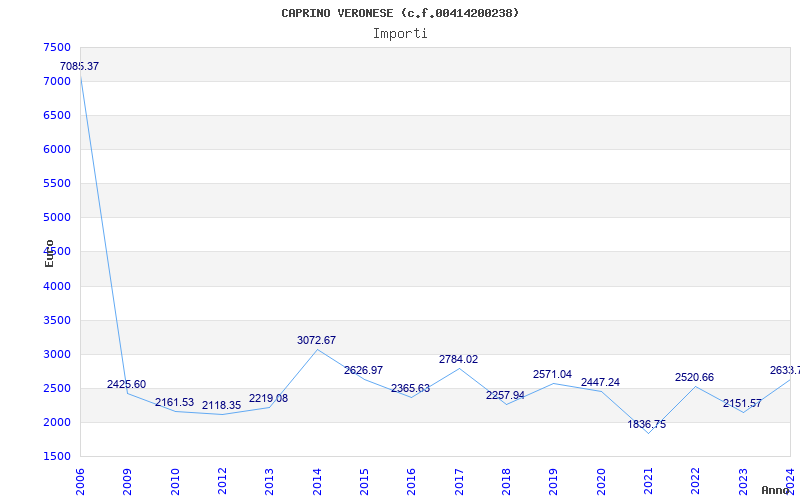The height and width of the screenshot is (500, 800).
Task: Click y-axis value 6500
Action: point(57,115)
